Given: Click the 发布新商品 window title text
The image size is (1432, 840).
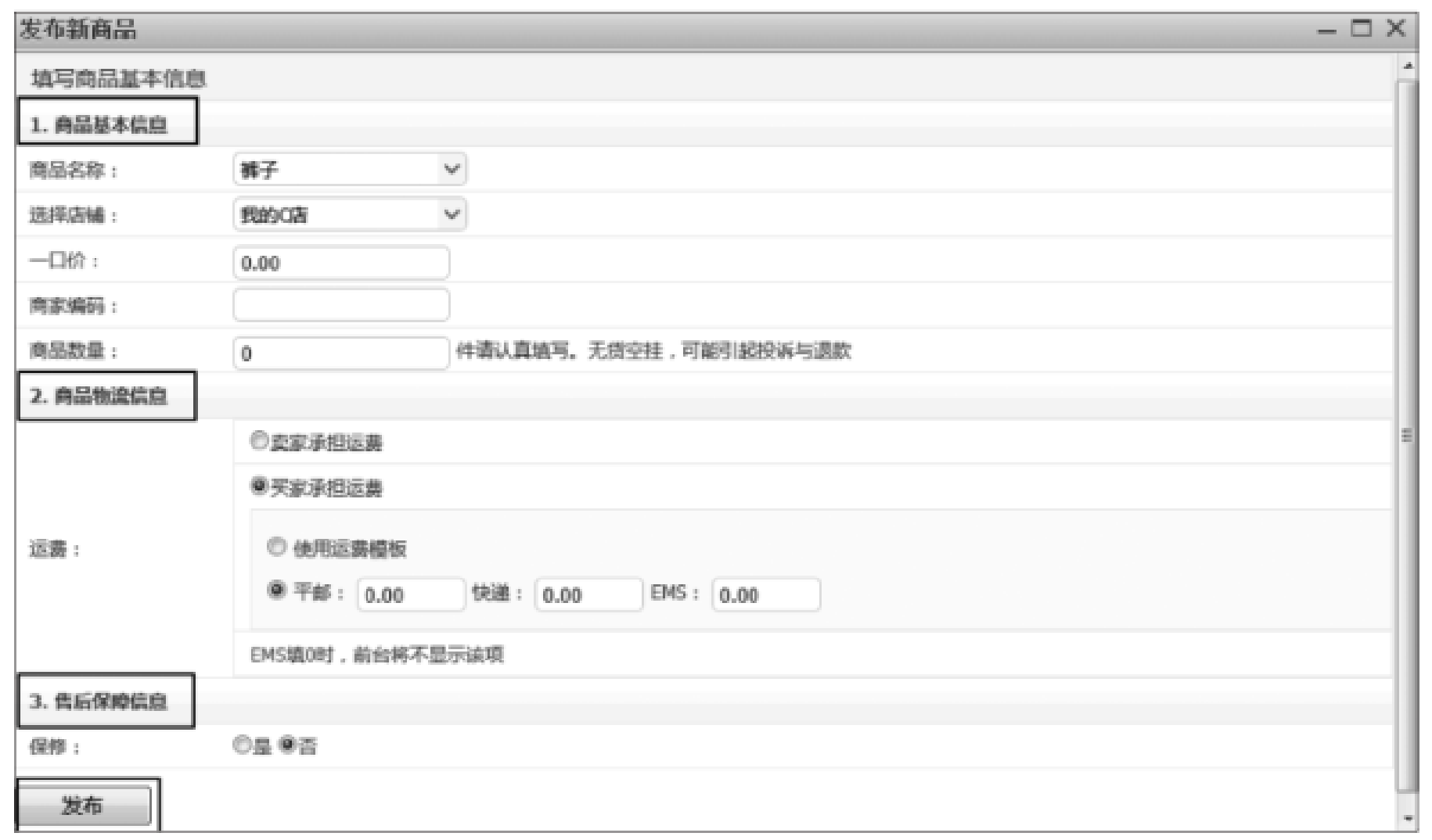Looking at the screenshot, I should (x=78, y=31).
